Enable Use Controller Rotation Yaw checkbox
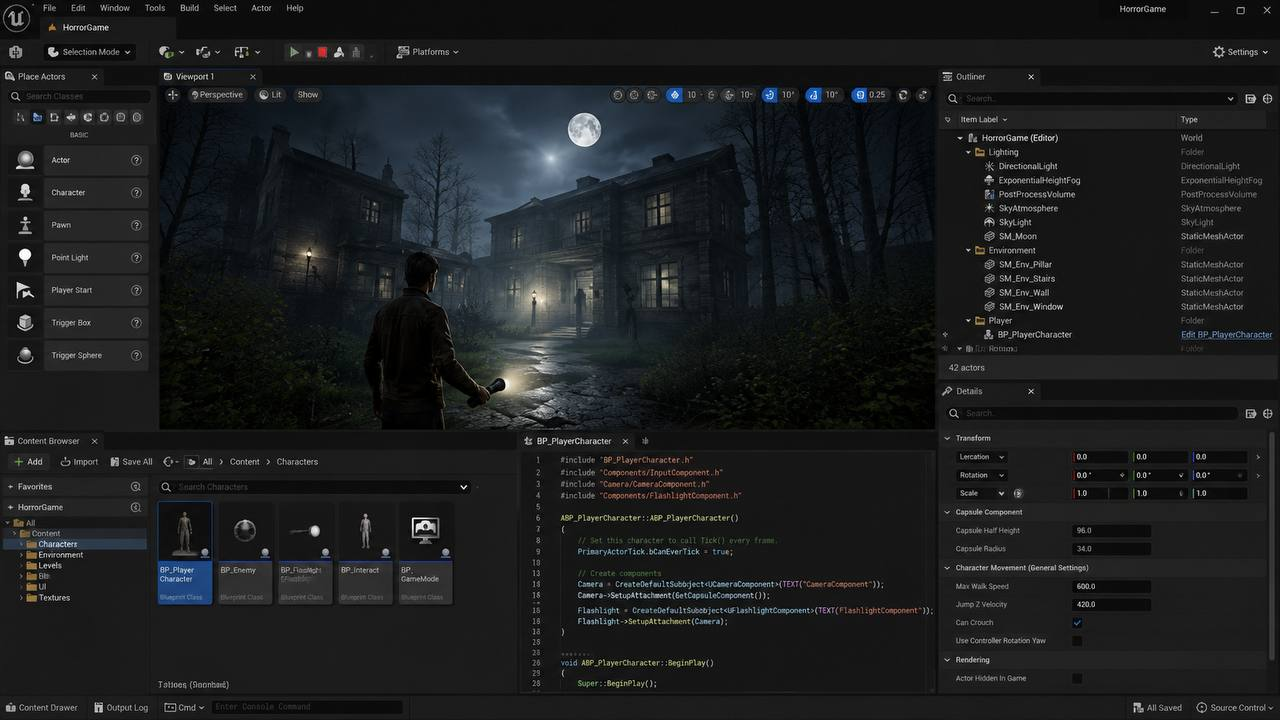The height and width of the screenshot is (720, 1280). (x=1077, y=641)
